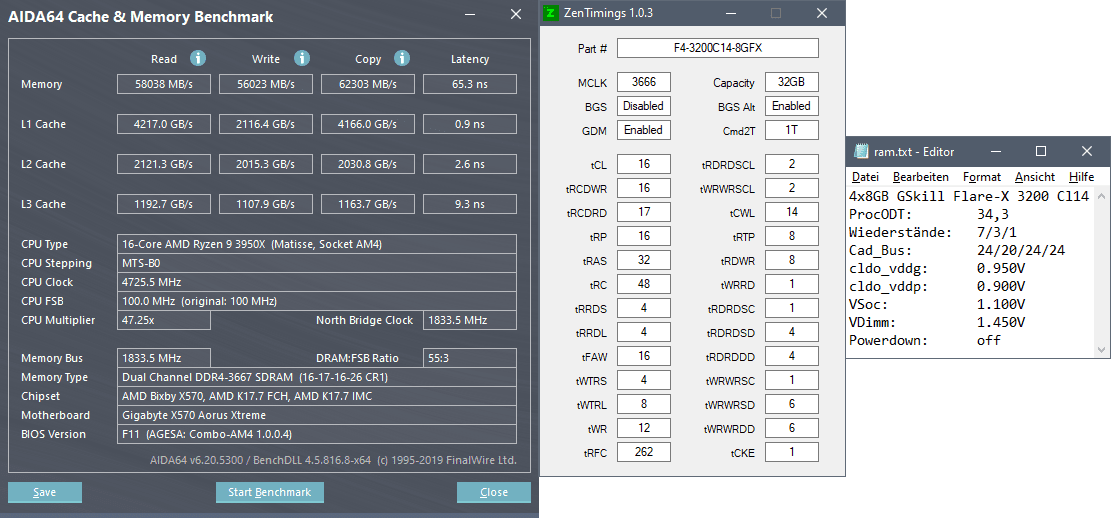
Task: Click the CPU Multiplier value 47.25x
Action: point(164,320)
